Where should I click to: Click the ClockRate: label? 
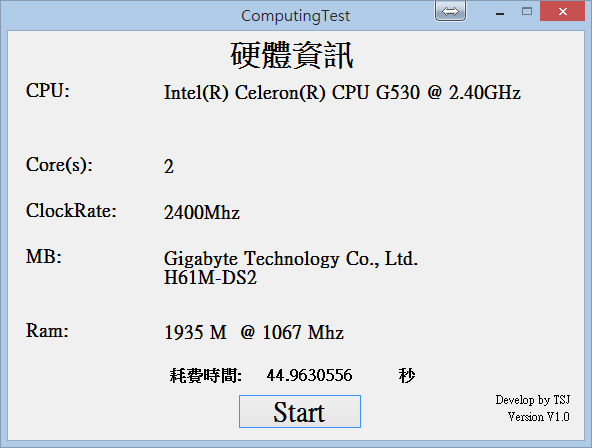tap(71, 211)
